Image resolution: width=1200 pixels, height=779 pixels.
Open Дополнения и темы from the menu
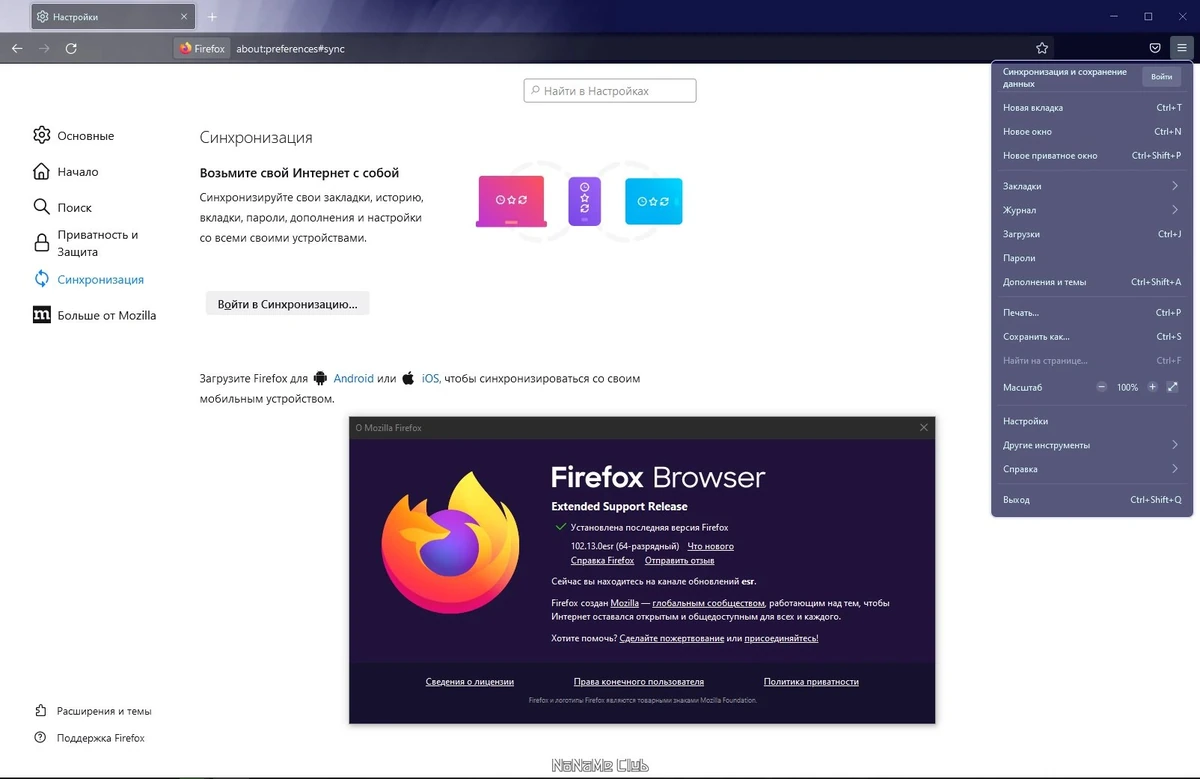[x=1092, y=282]
